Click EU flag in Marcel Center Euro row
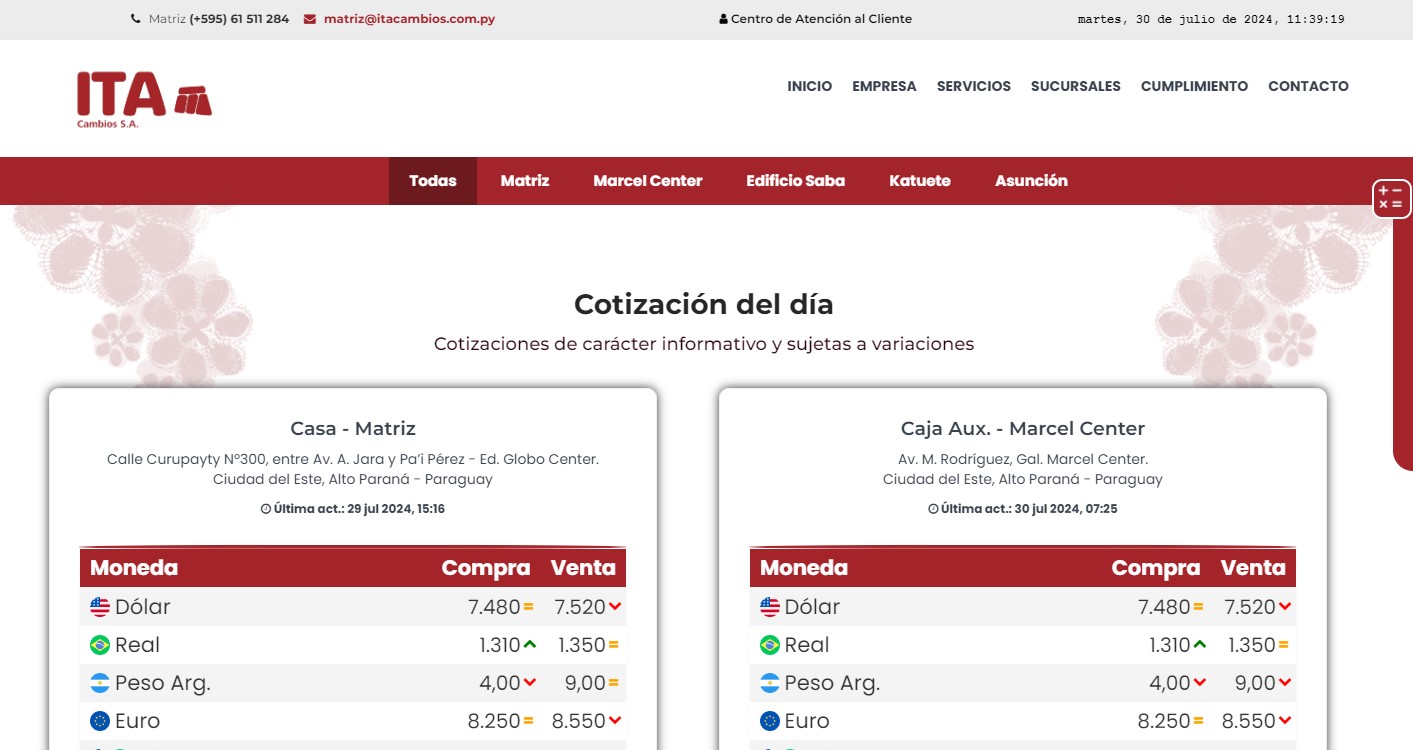1413x750 pixels. coord(770,721)
